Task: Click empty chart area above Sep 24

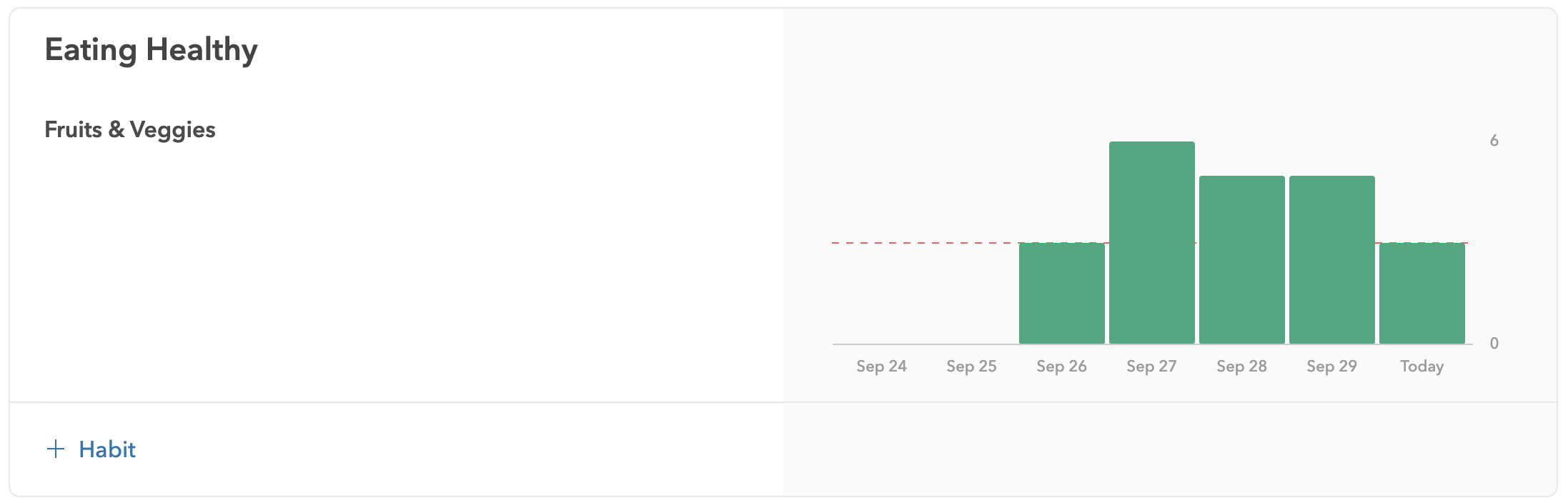Action: [x=882, y=286]
